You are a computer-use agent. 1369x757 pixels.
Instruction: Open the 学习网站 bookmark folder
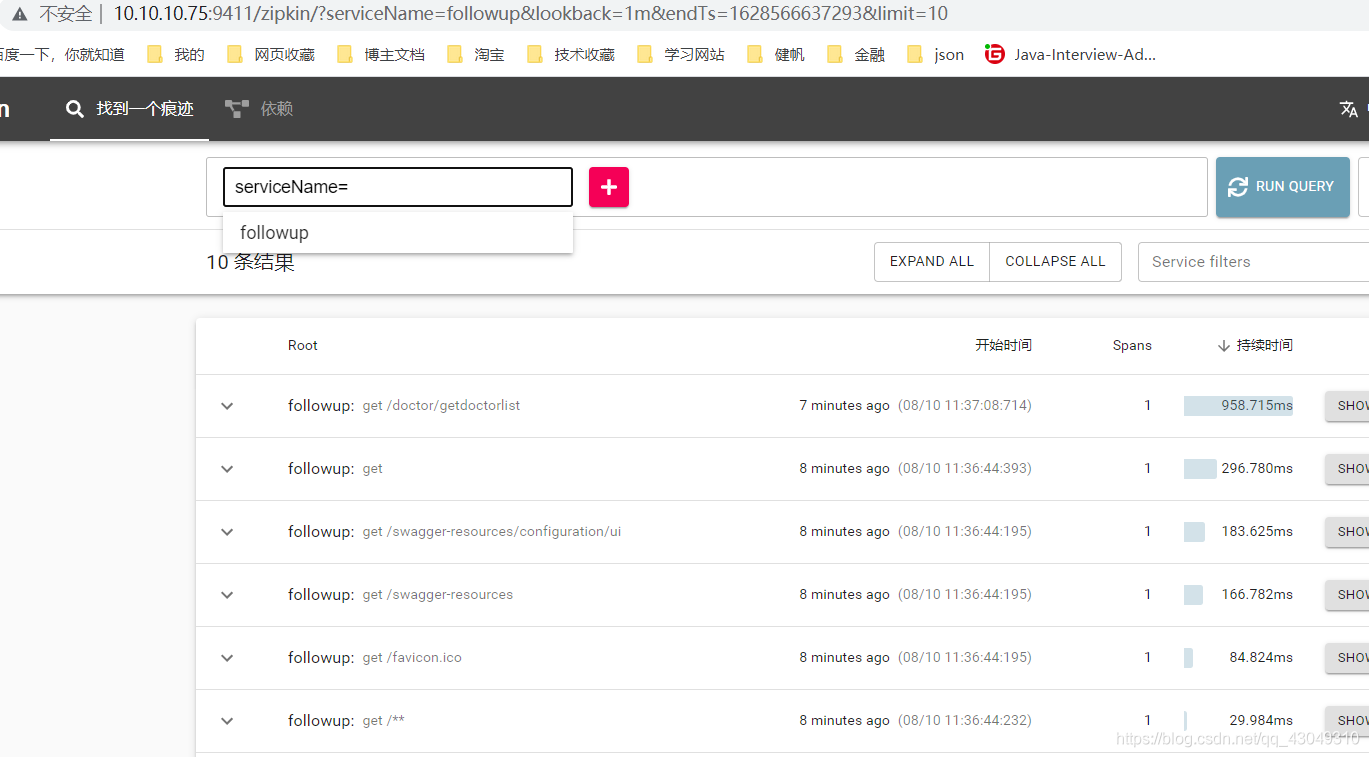pos(681,54)
